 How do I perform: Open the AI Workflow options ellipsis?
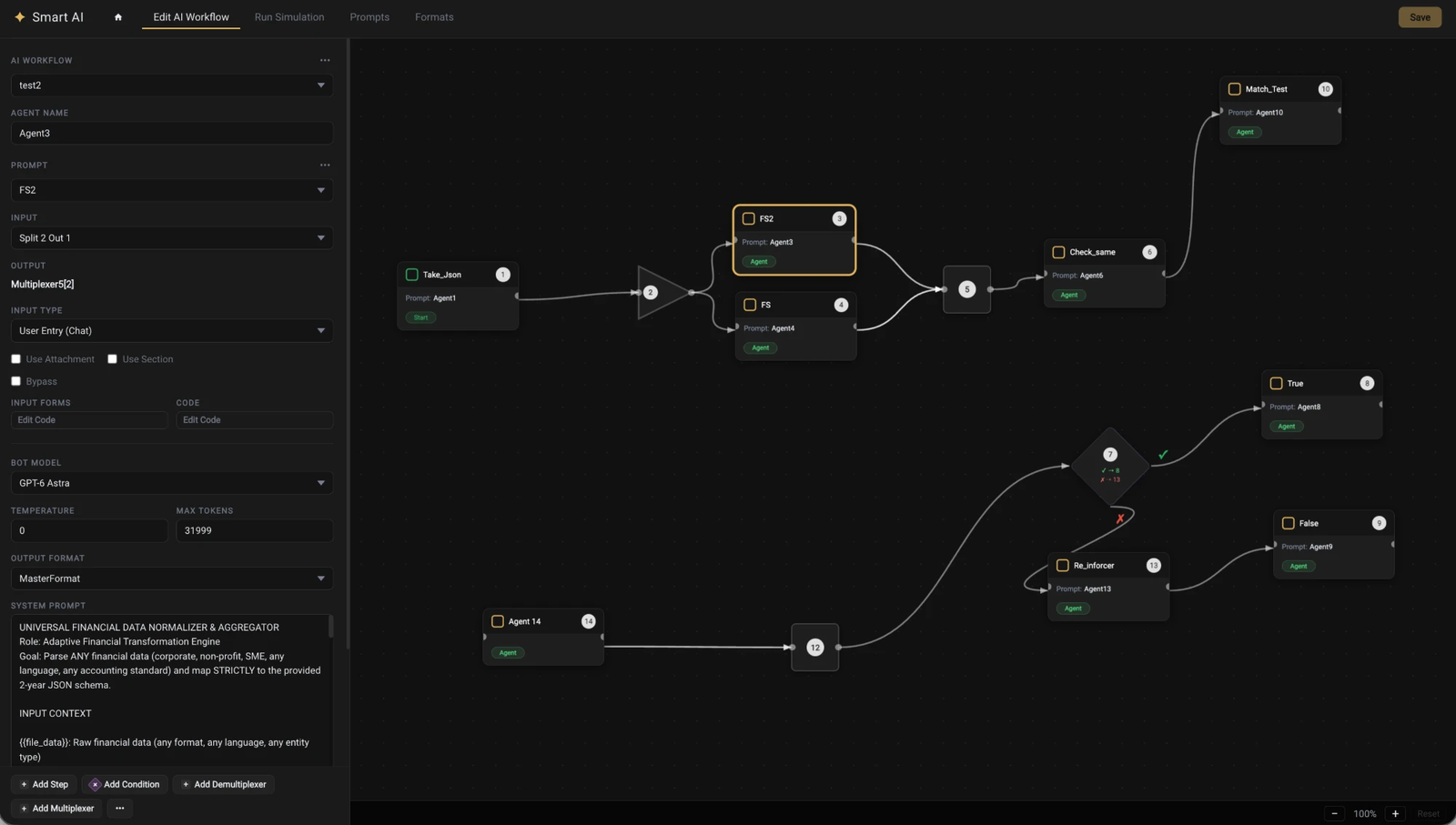click(325, 60)
